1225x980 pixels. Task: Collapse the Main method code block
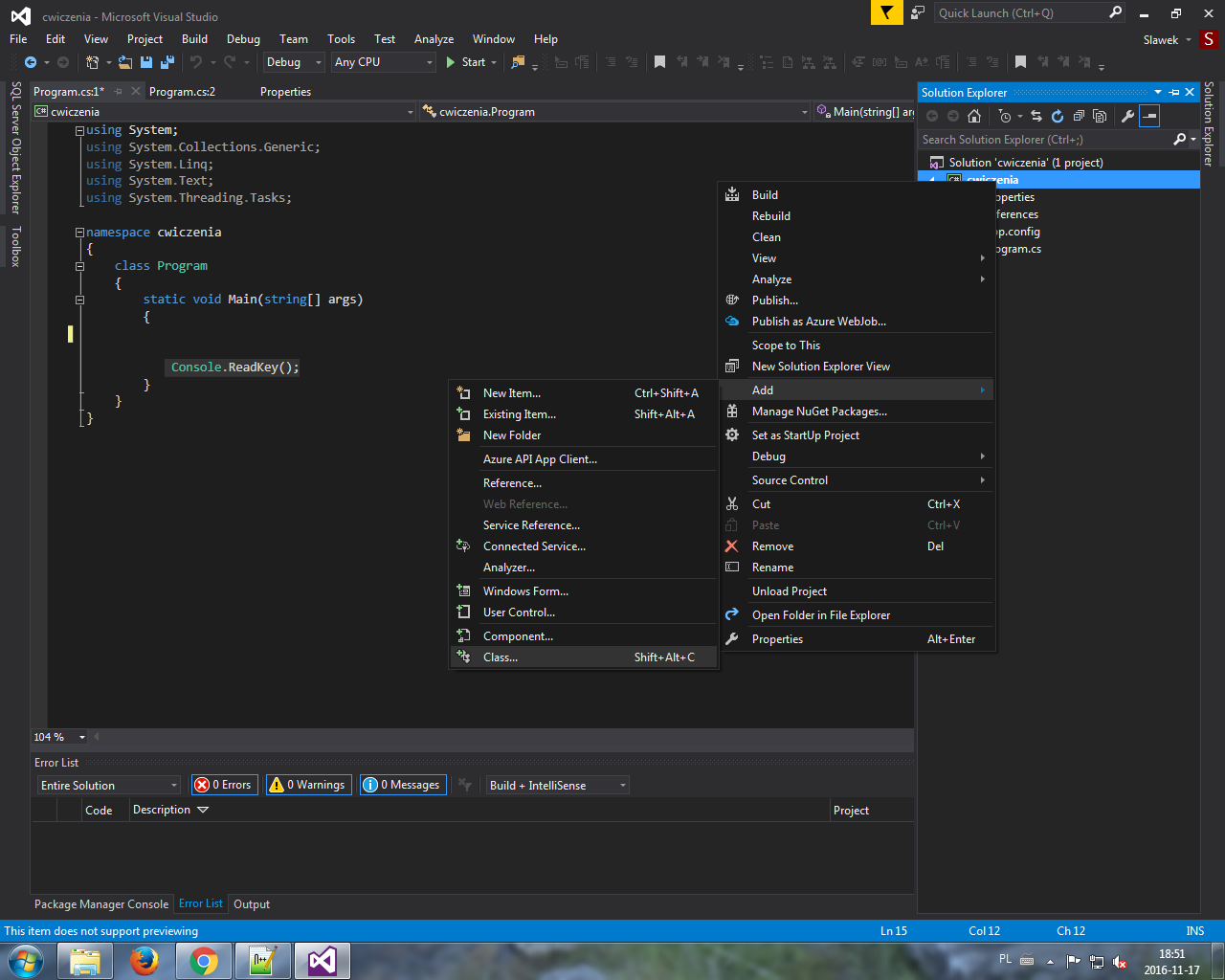coord(80,300)
